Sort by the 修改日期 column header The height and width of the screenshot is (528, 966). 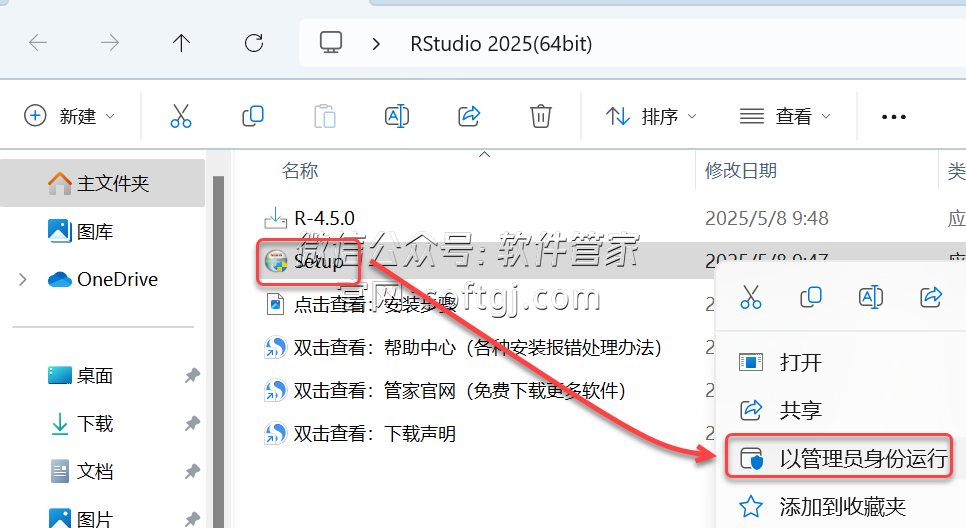(x=741, y=170)
